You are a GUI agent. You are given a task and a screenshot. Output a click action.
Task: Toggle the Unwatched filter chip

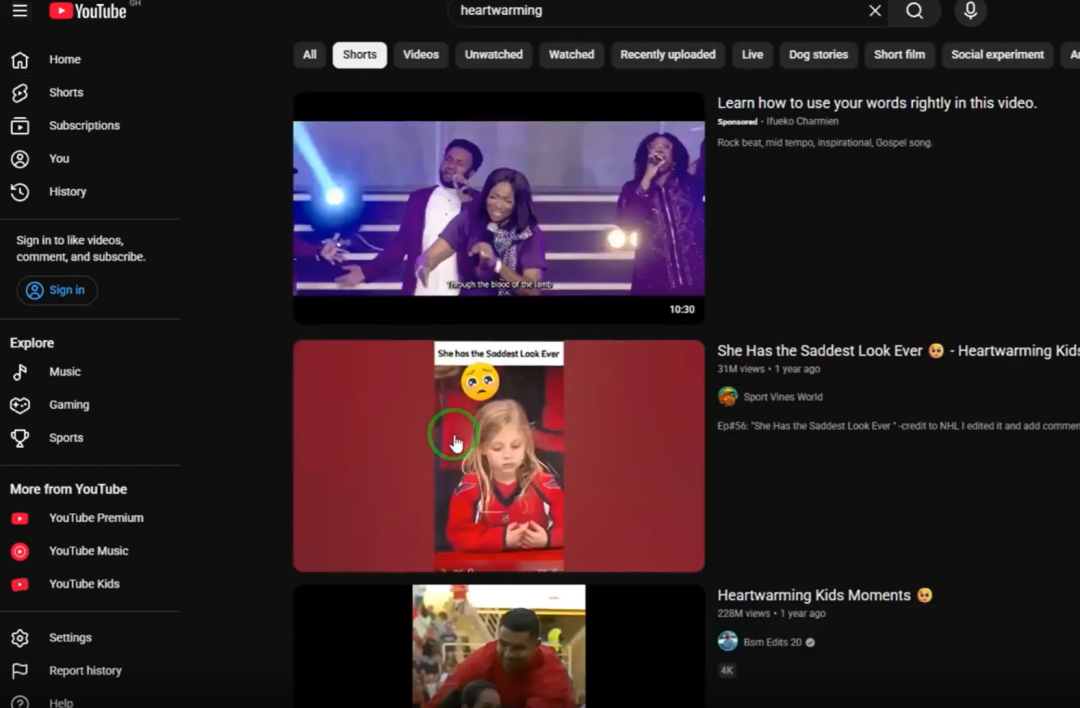click(494, 55)
